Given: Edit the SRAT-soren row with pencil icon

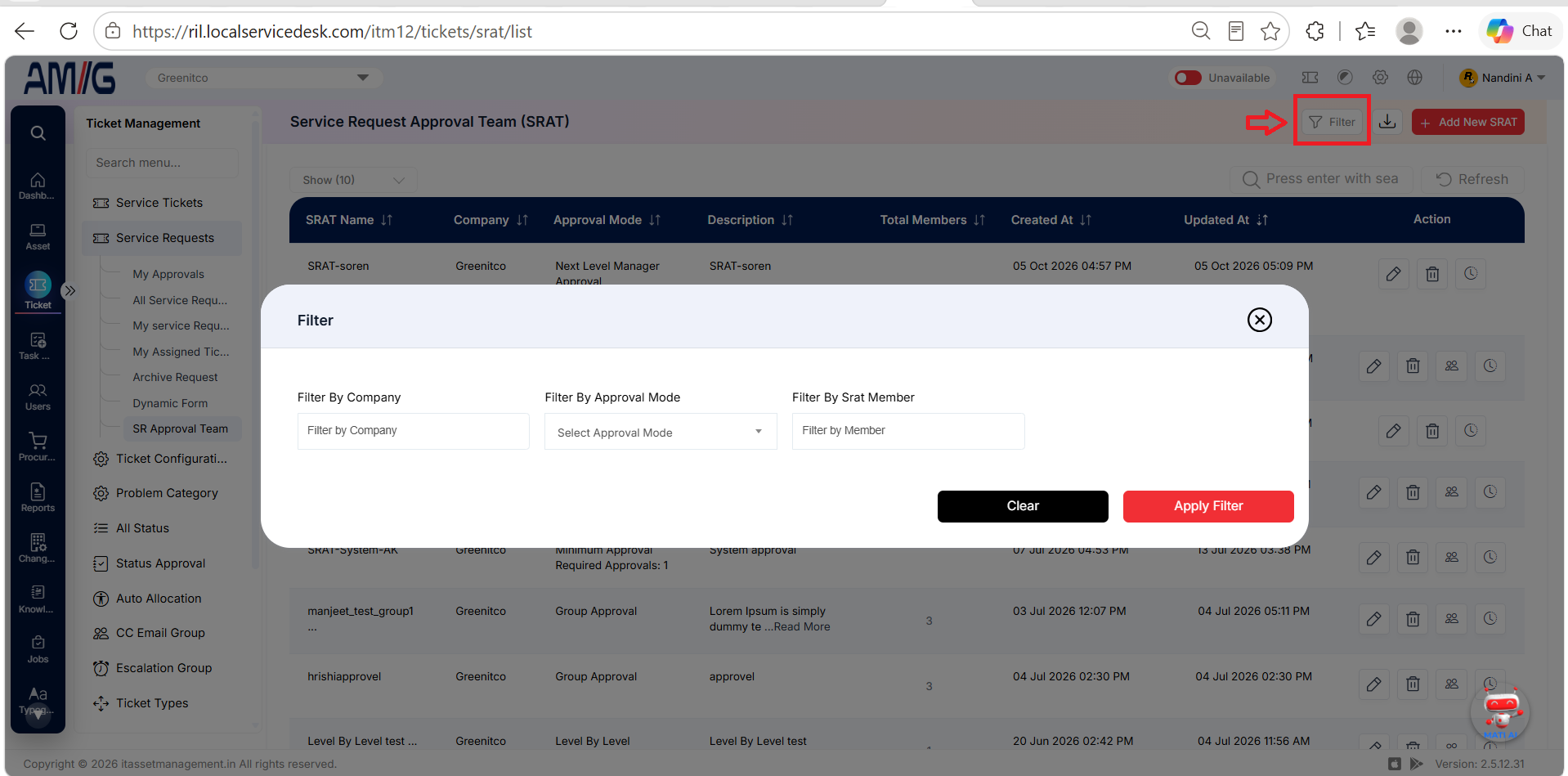Looking at the screenshot, I should pyautogui.click(x=1393, y=274).
